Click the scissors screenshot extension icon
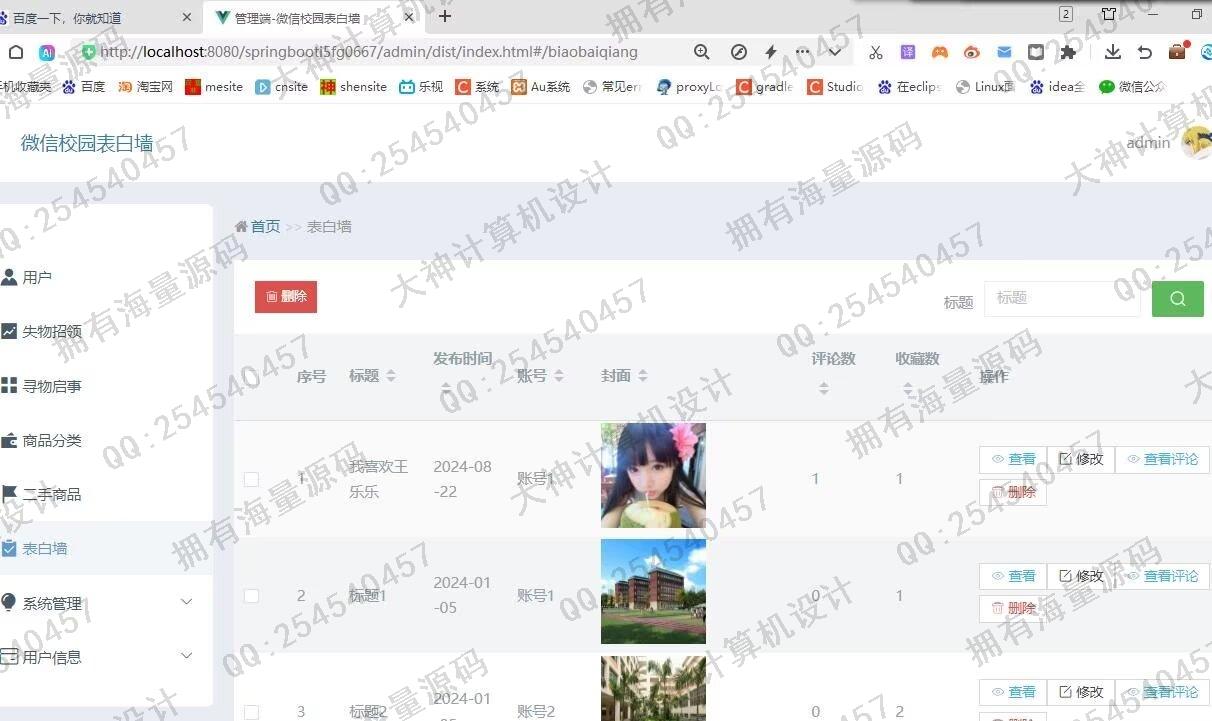The height and width of the screenshot is (721, 1212). (875, 52)
